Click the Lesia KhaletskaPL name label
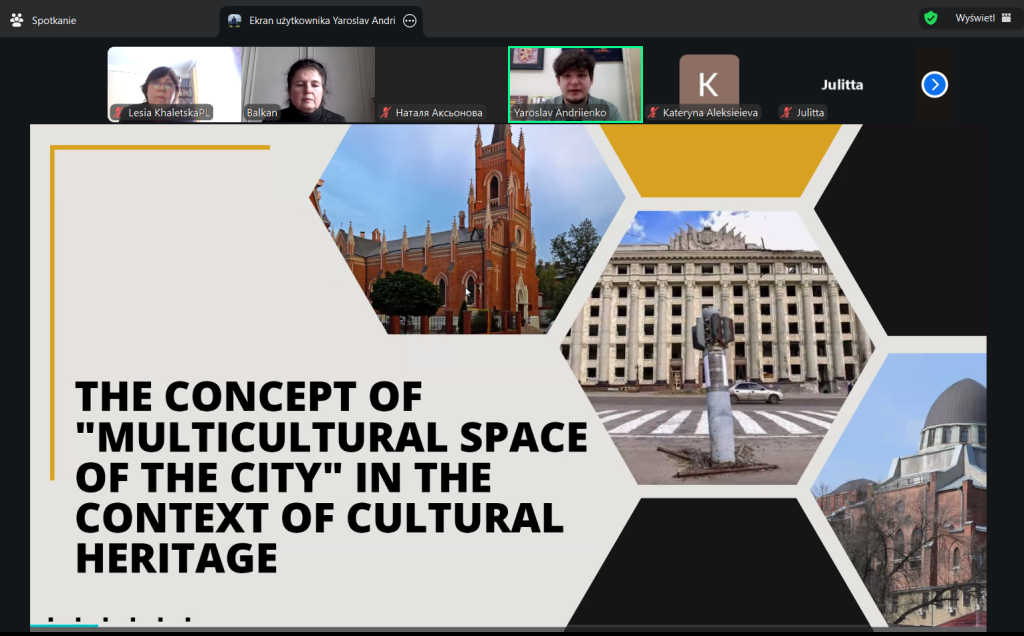This screenshot has width=1024, height=636. click(169, 113)
